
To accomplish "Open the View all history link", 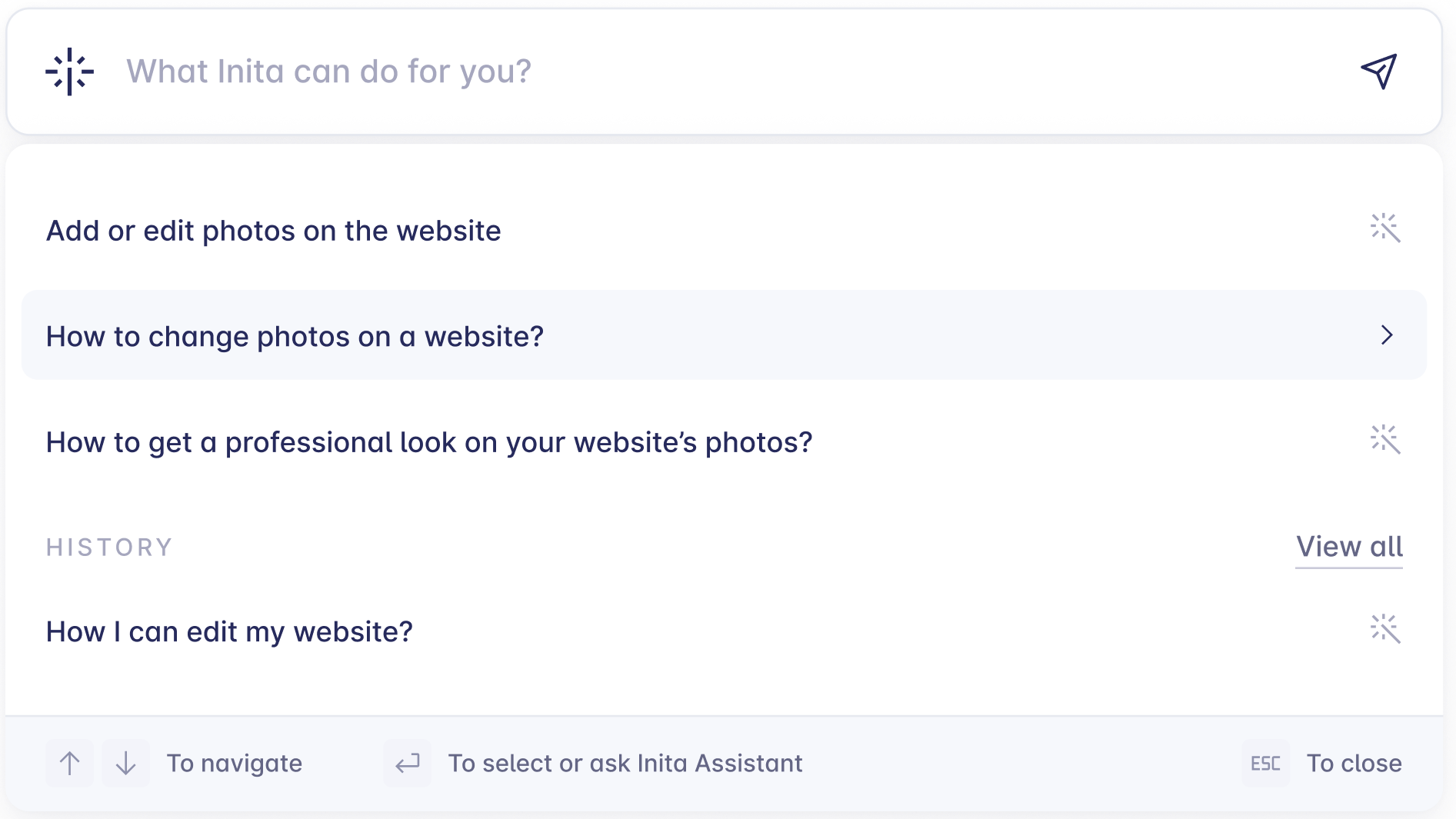I will click(x=1348, y=547).
